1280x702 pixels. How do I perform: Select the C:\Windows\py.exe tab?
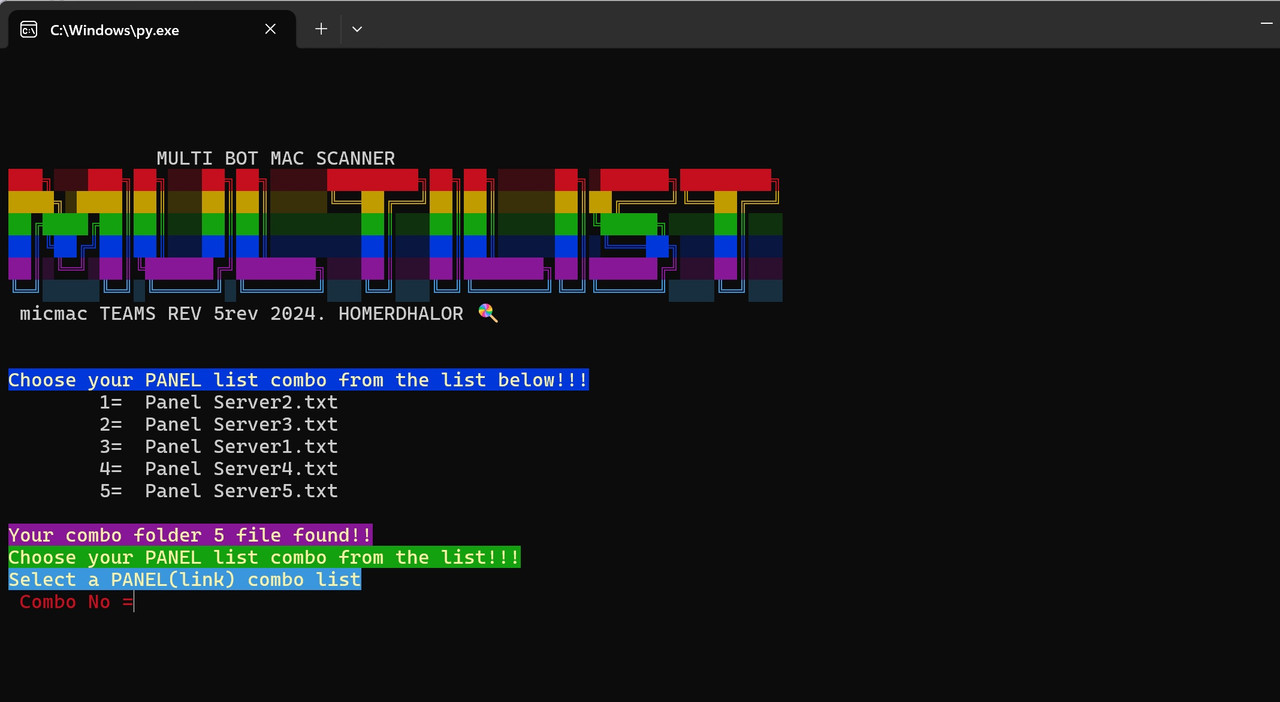pos(151,29)
